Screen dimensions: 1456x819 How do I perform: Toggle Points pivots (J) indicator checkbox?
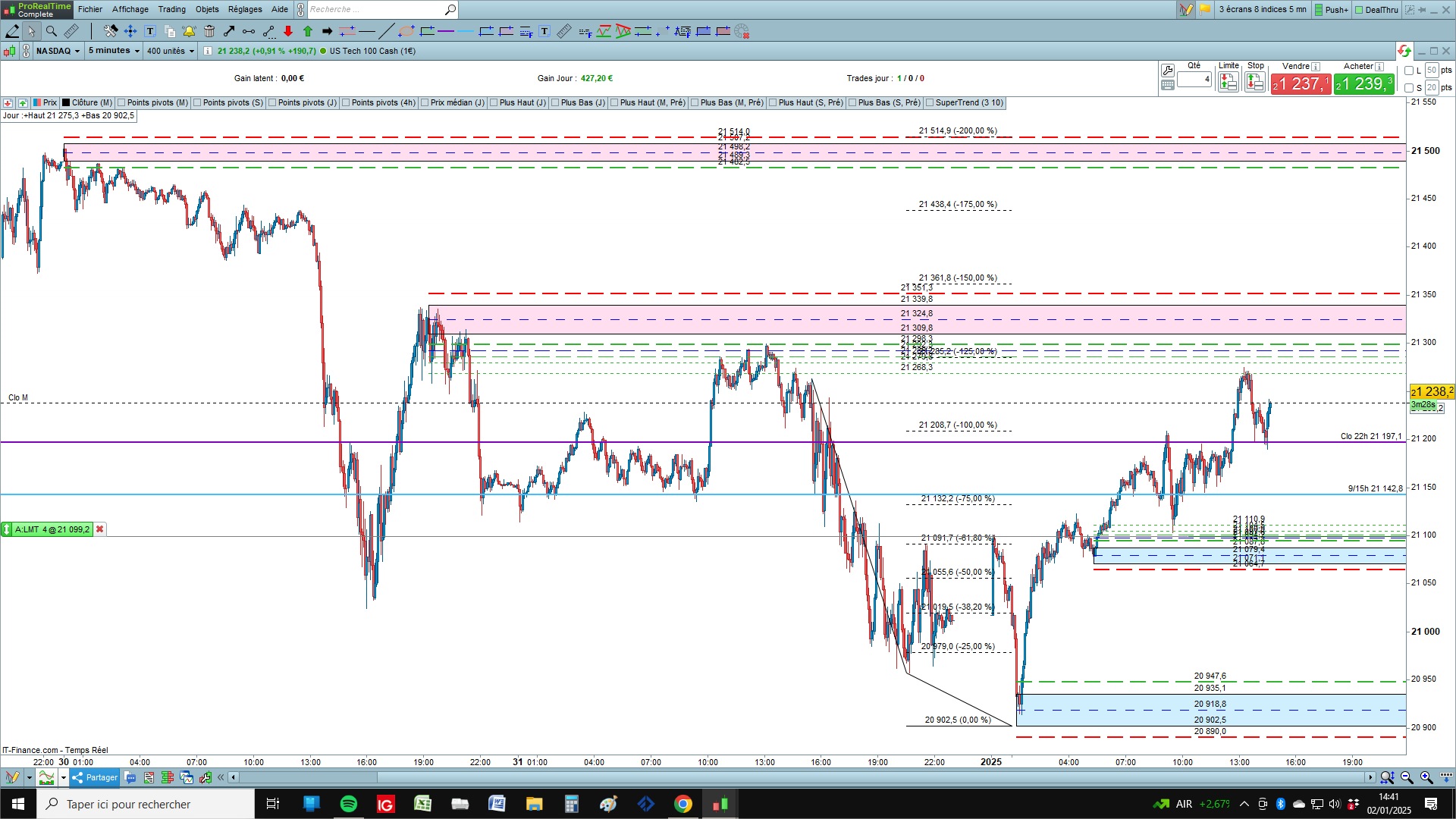272,102
